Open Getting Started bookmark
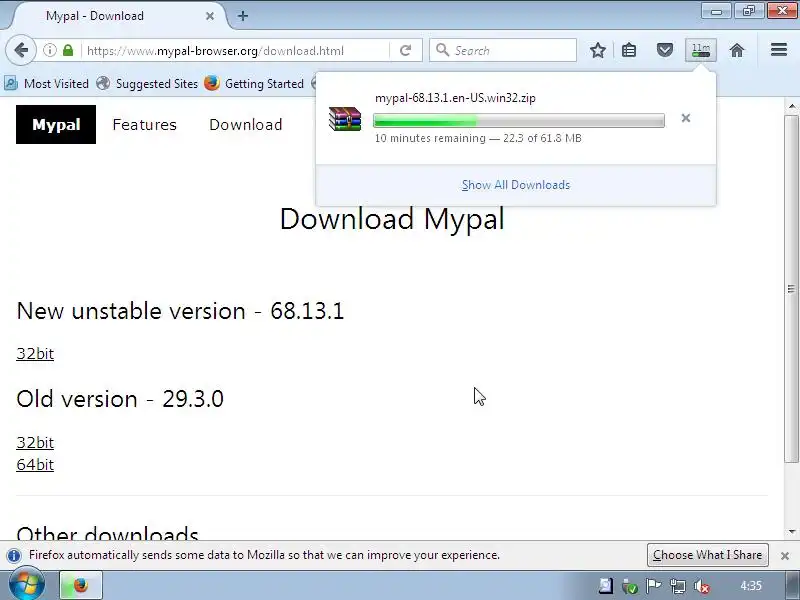This screenshot has width=800, height=600. point(254,83)
